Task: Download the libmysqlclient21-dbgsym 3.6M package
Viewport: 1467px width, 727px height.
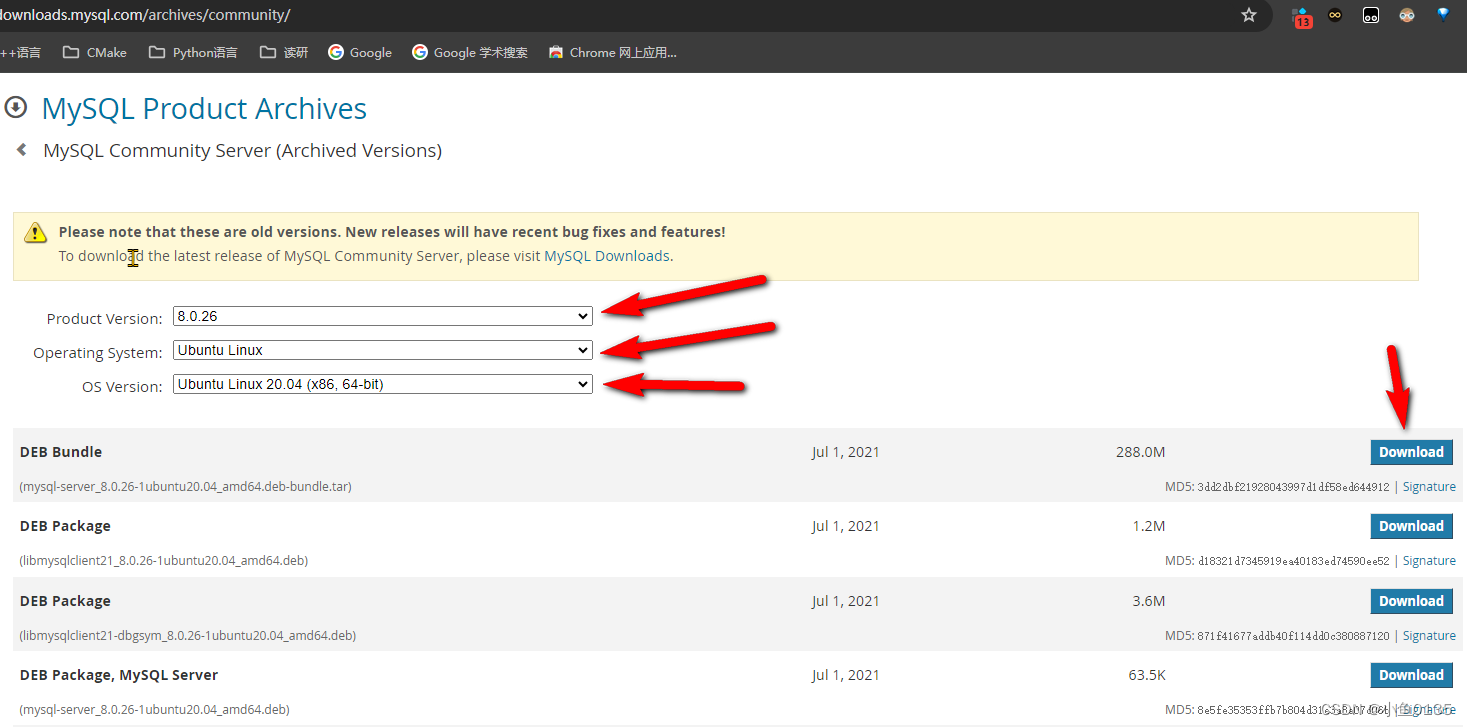Action: pos(1411,601)
